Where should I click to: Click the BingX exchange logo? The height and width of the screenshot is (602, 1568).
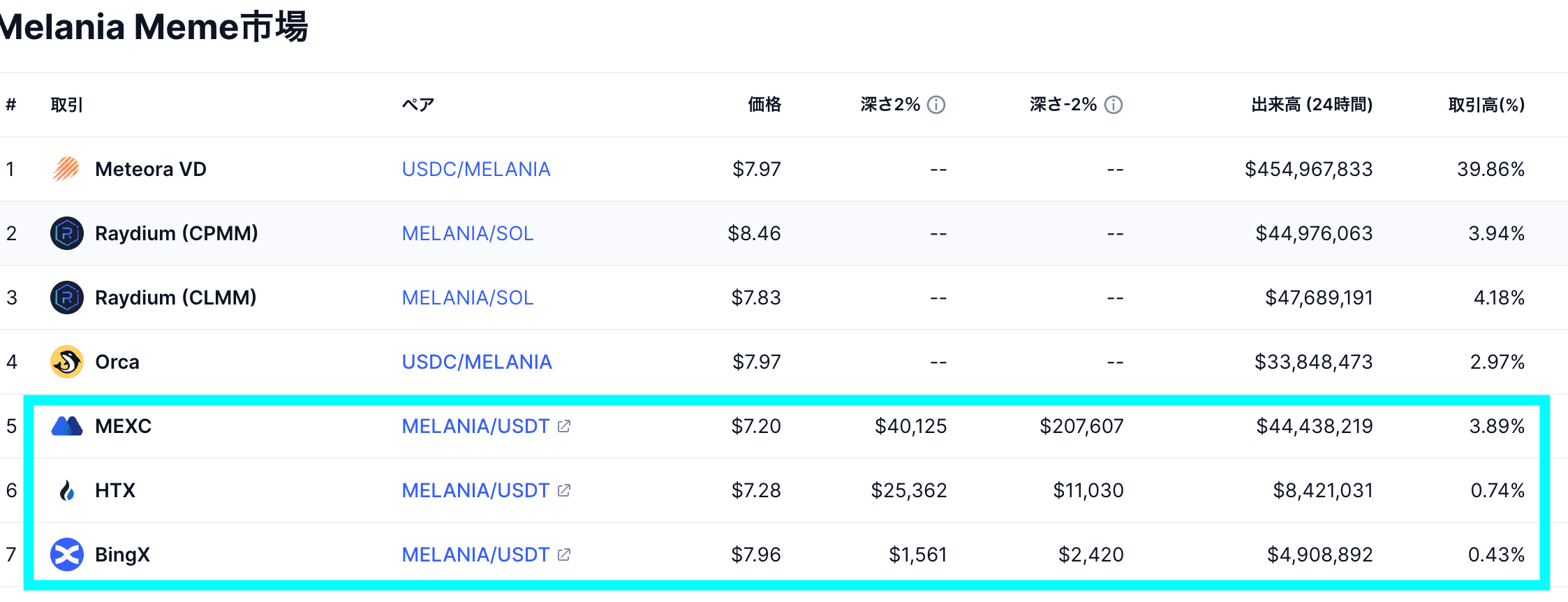(x=67, y=555)
